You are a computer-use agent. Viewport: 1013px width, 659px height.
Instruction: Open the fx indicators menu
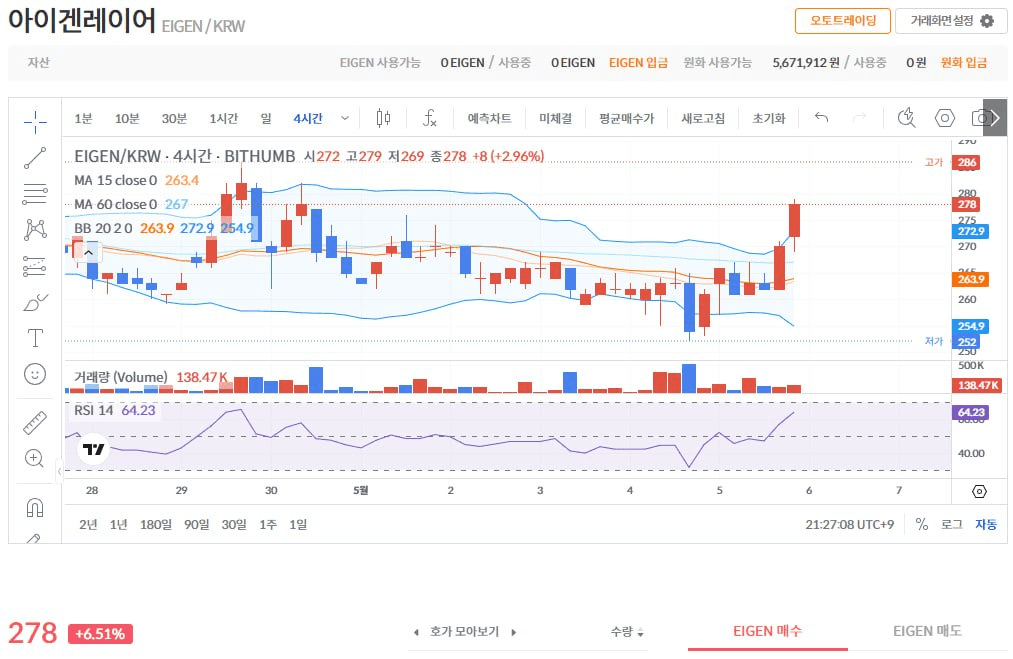point(430,118)
